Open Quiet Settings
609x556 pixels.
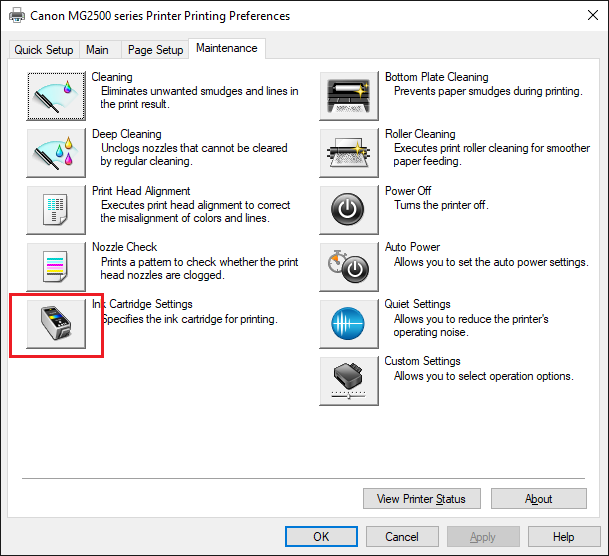pyautogui.click(x=349, y=322)
